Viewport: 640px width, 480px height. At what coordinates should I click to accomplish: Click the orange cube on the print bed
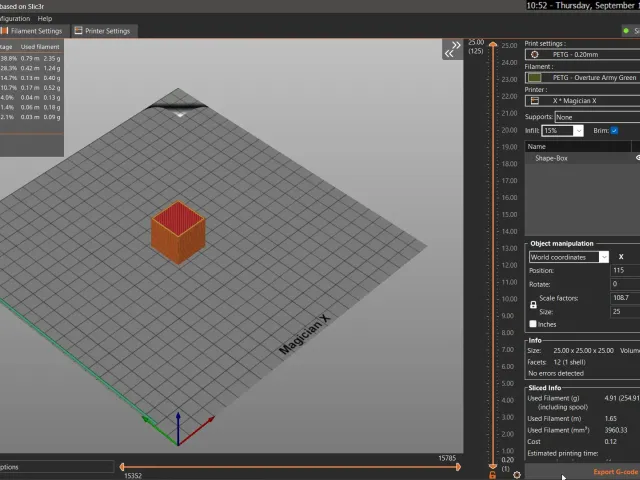pyautogui.click(x=178, y=232)
